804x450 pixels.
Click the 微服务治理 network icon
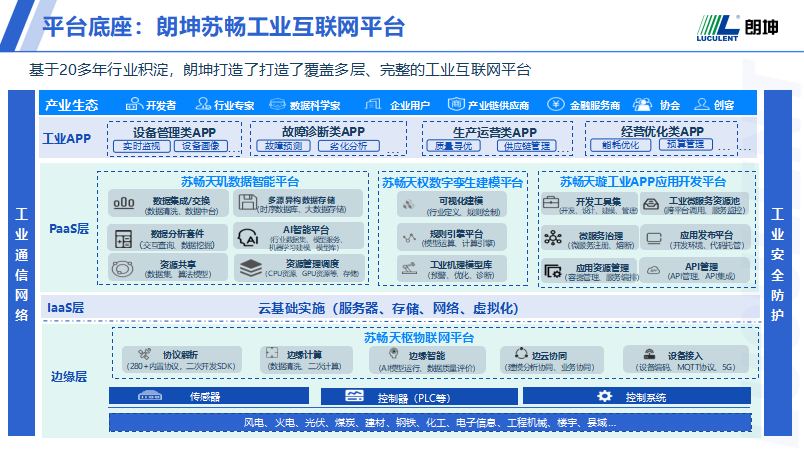553,238
